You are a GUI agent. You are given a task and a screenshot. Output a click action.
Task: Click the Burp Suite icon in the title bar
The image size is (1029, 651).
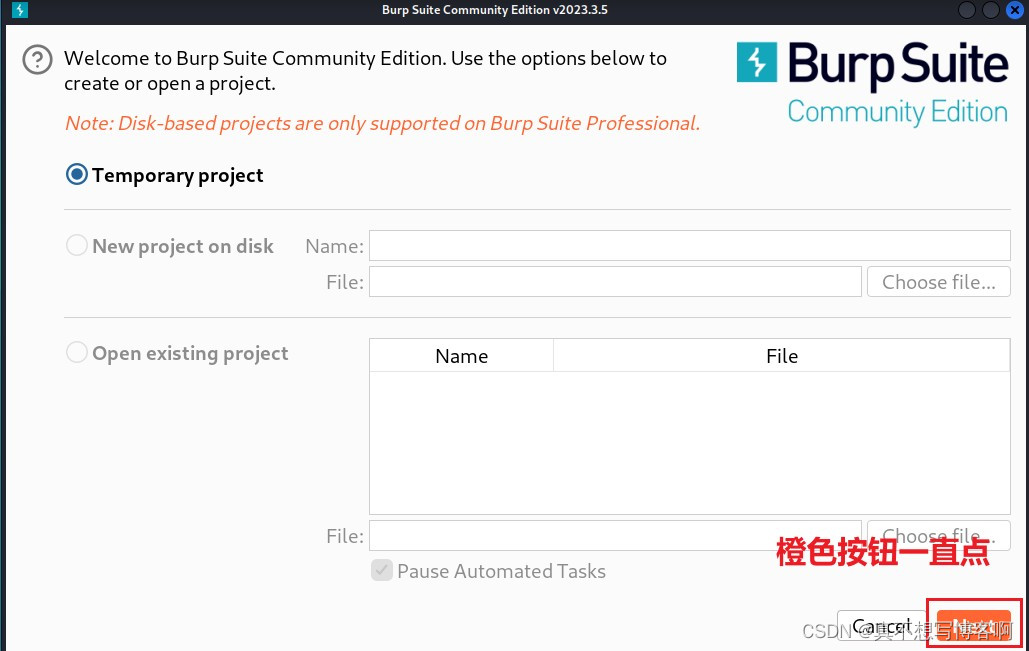(x=19, y=10)
